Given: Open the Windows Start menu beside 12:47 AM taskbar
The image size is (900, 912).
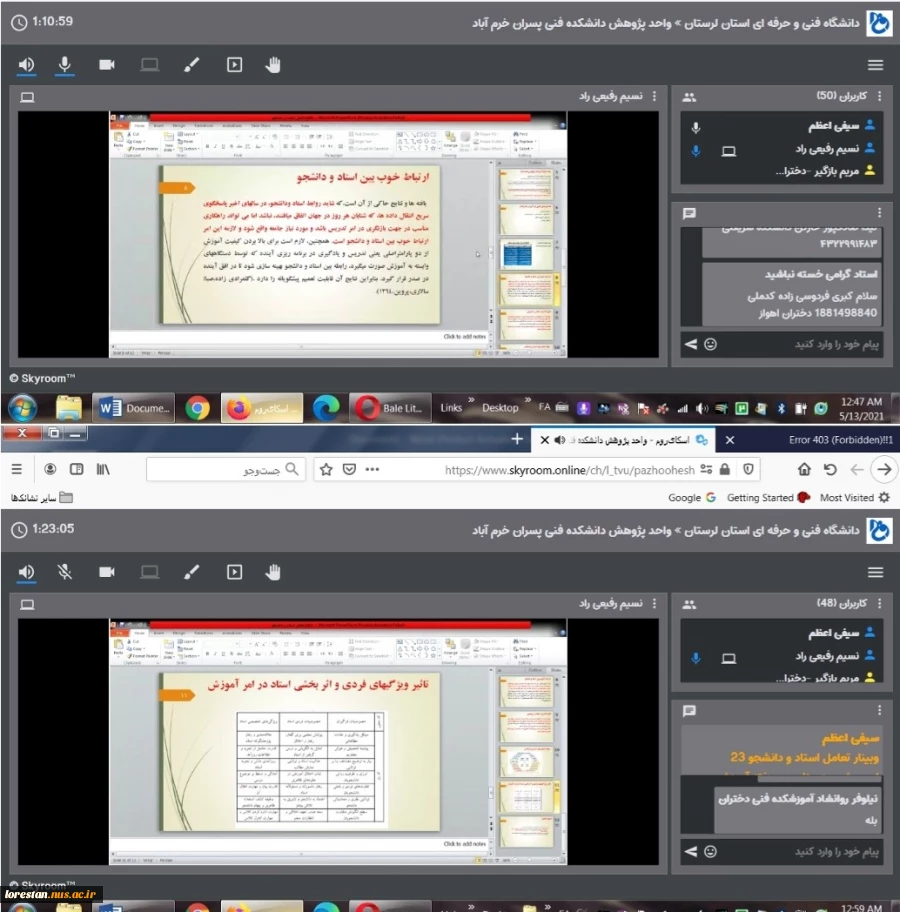Looking at the screenshot, I should pyautogui.click(x=23, y=408).
